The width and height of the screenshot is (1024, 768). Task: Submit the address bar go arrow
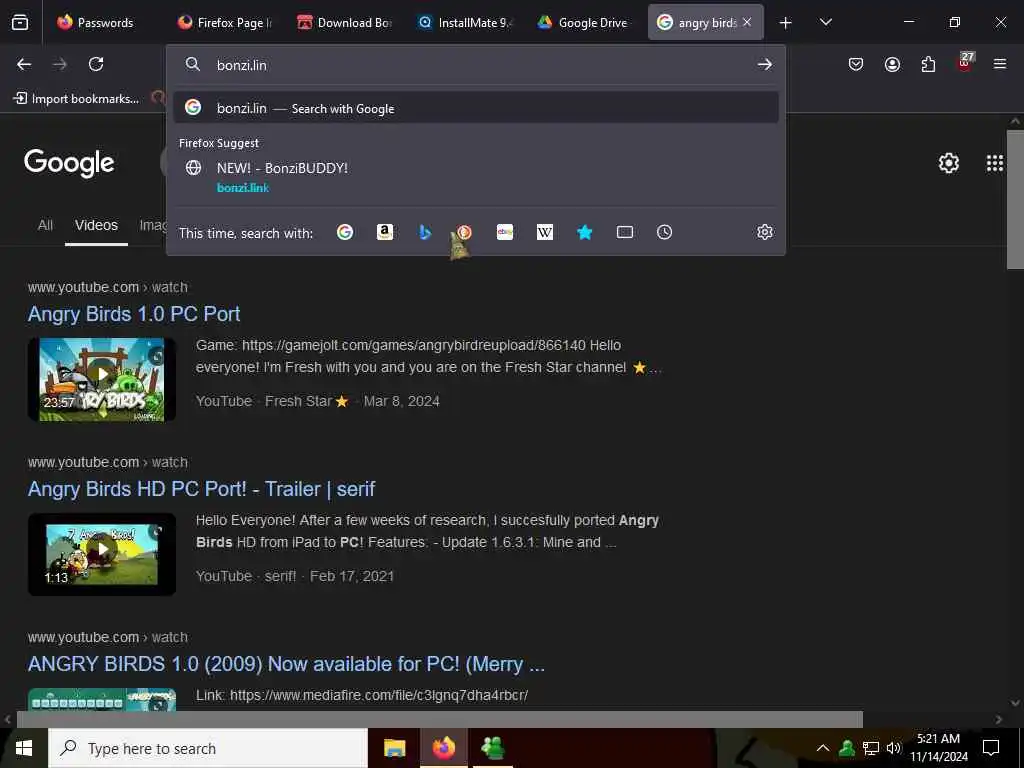(x=765, y=65)
